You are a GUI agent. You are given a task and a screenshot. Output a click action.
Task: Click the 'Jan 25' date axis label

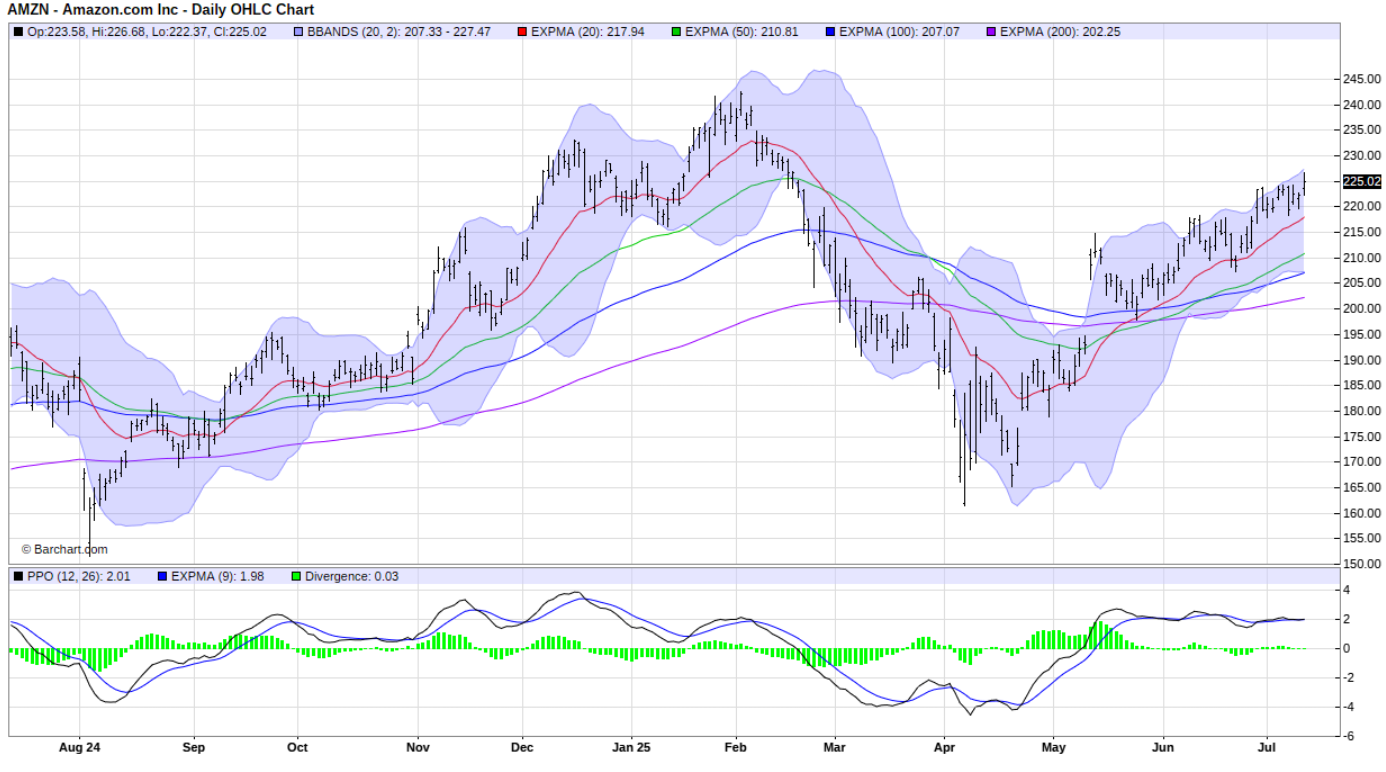tap(631, 747)
